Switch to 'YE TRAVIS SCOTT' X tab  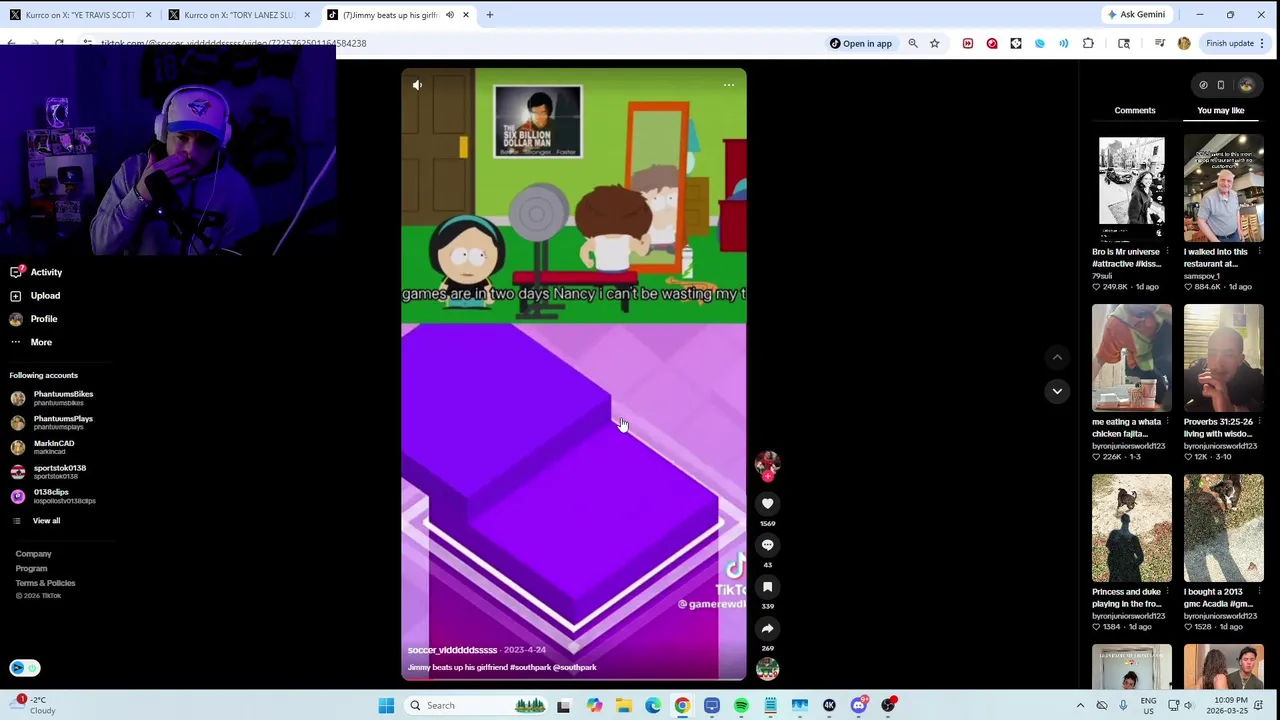(x=80, y=15)
